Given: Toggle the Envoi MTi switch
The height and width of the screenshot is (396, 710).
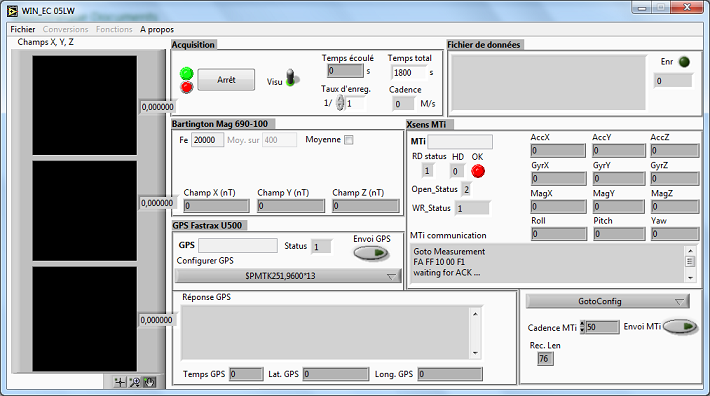Looking at the screenshot, I should coord(680,326).
